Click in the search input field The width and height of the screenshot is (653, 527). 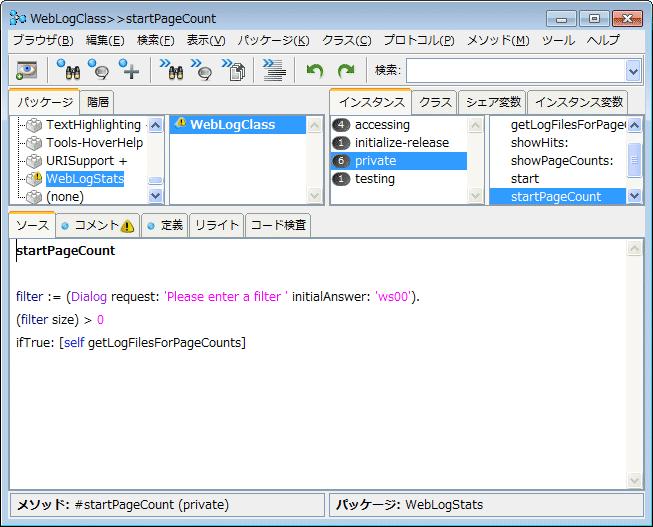point(513,70)
